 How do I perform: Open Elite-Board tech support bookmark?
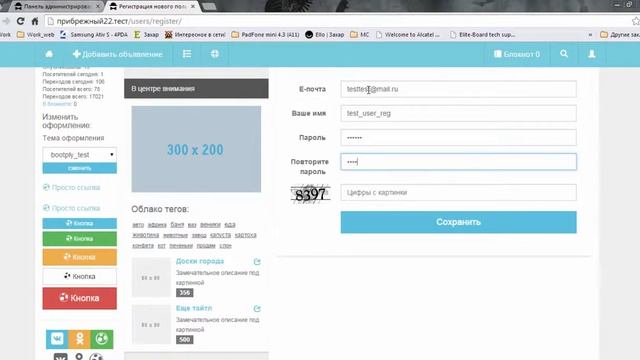(482, 35)
